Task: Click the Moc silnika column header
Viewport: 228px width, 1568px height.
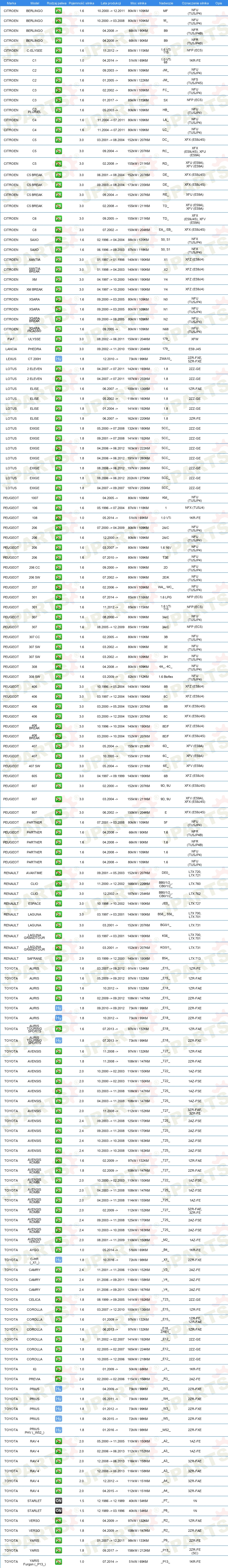Action: [138, 3]
